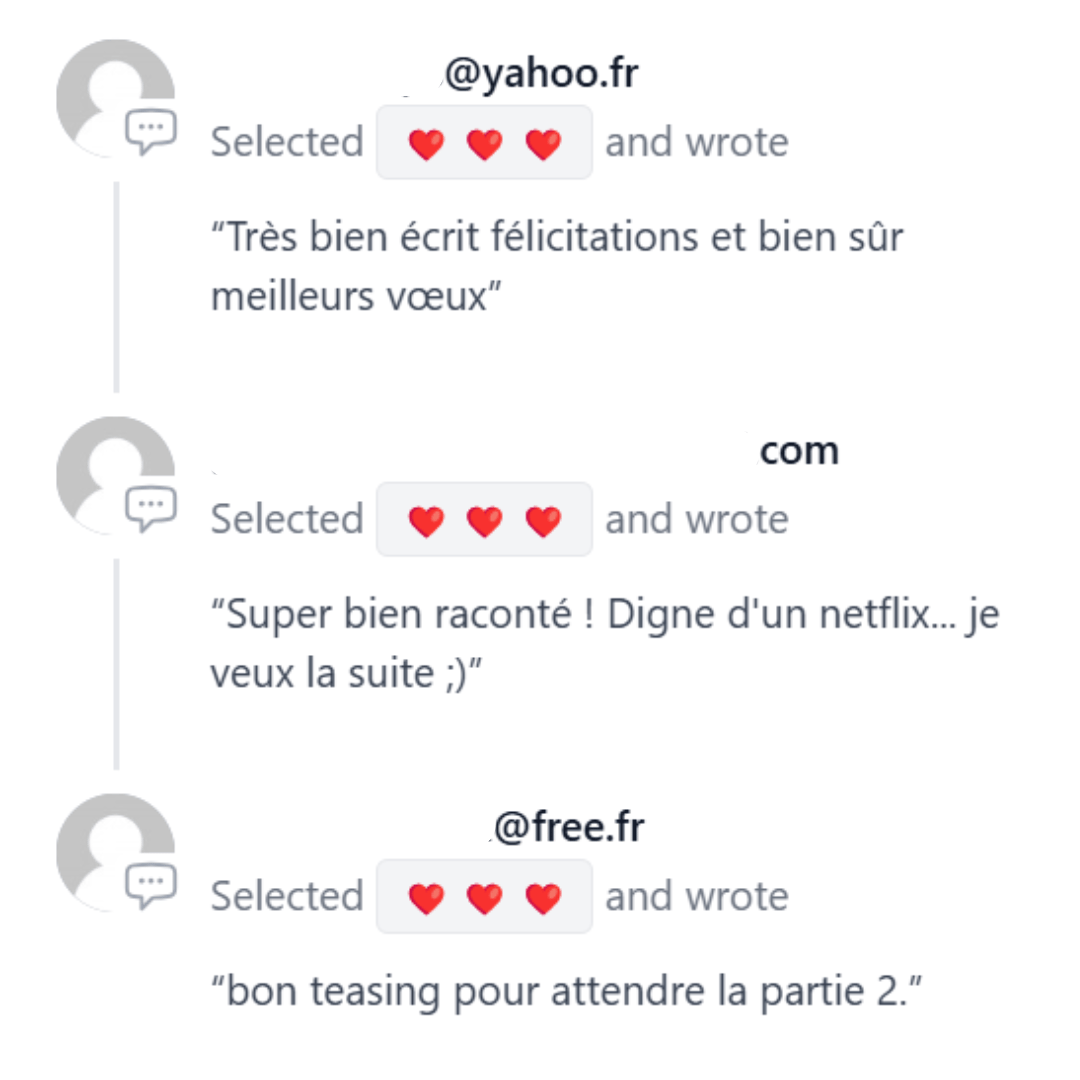This screenshot has width=1080, height=1080.
Task: Click first heart in @yahoo.fr rating
Action: click(426, 145)
